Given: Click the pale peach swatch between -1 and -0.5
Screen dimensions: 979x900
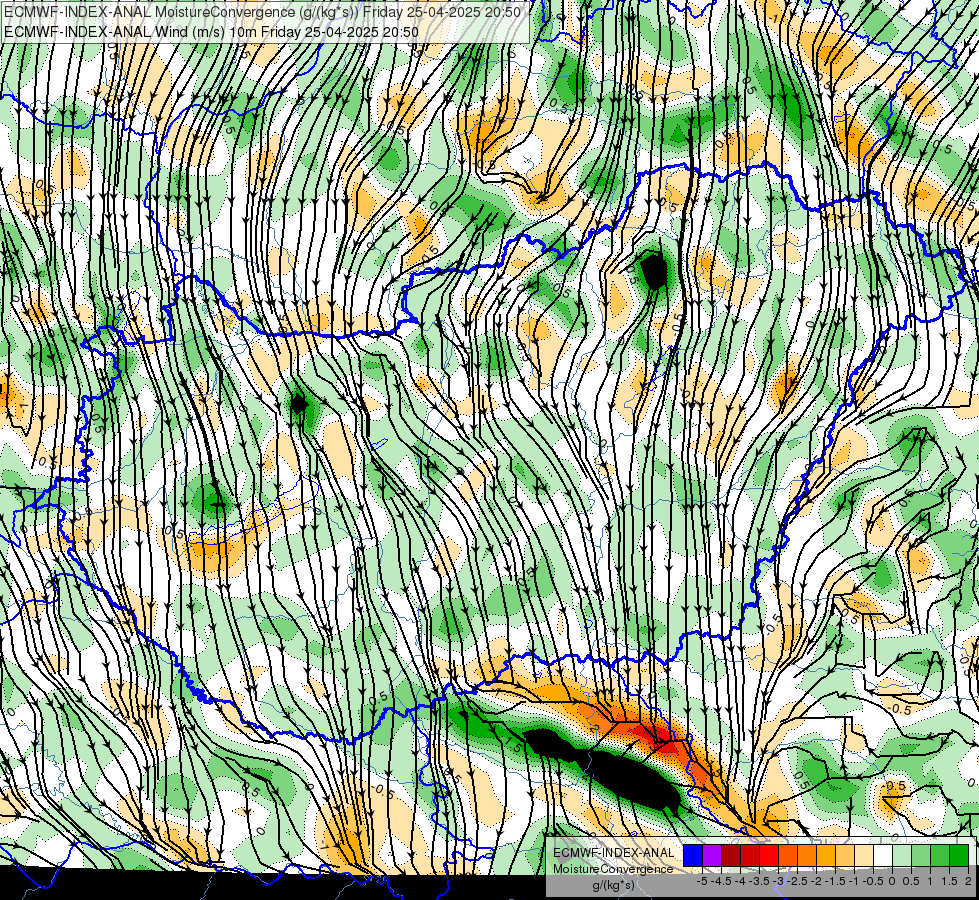Looking at the screenshot, I should (863, 855).
